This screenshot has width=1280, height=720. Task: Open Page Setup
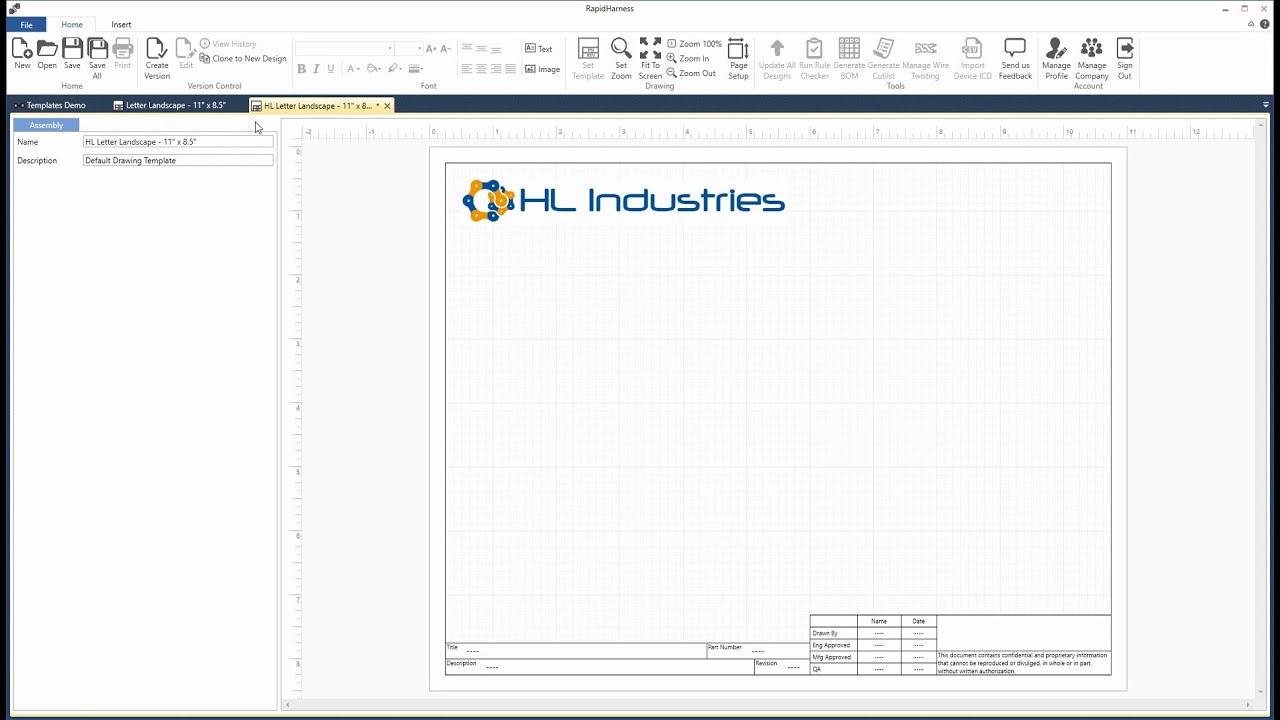point(738,58)
